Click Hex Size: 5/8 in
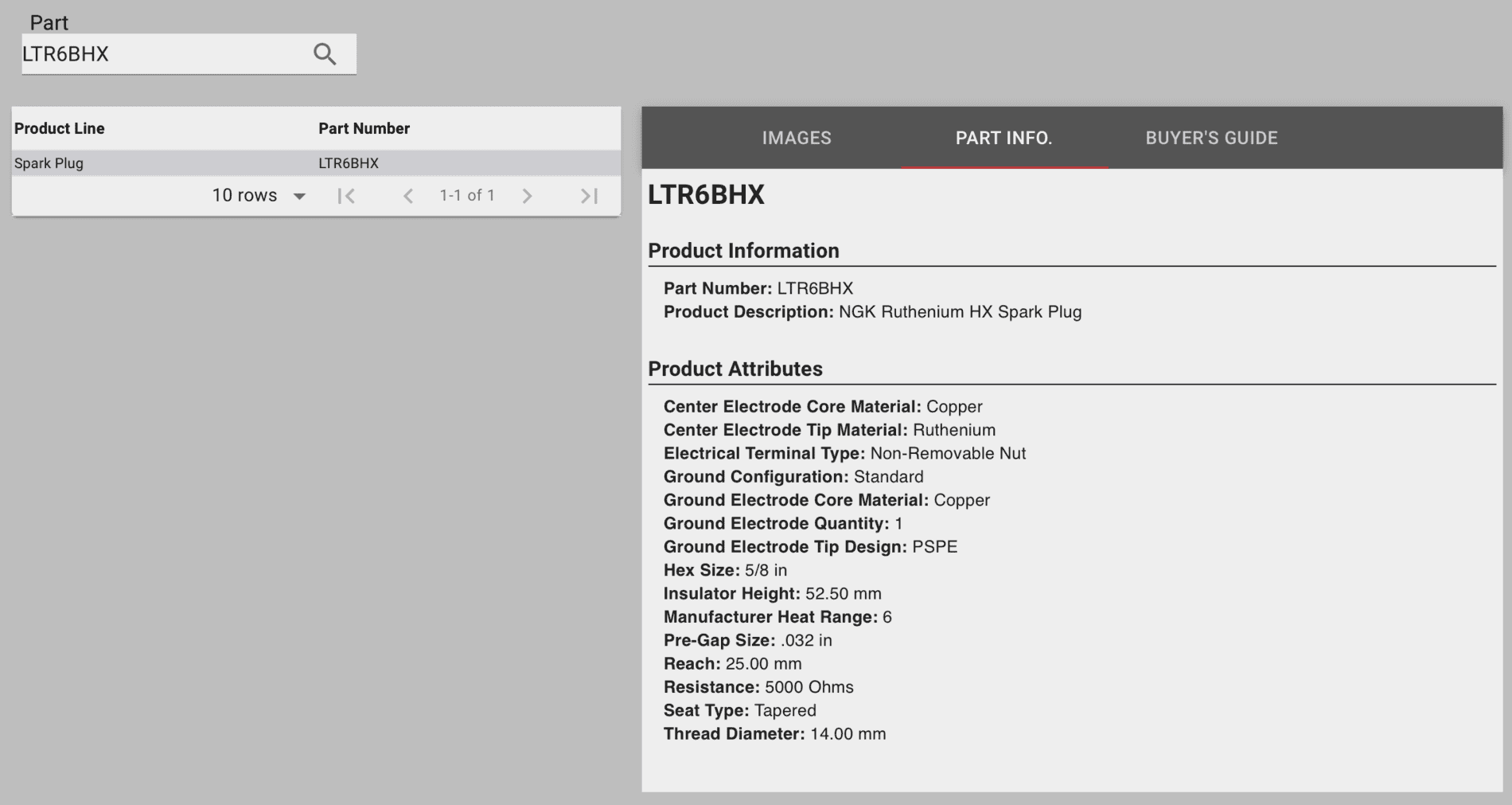 [x=725, y=570]
